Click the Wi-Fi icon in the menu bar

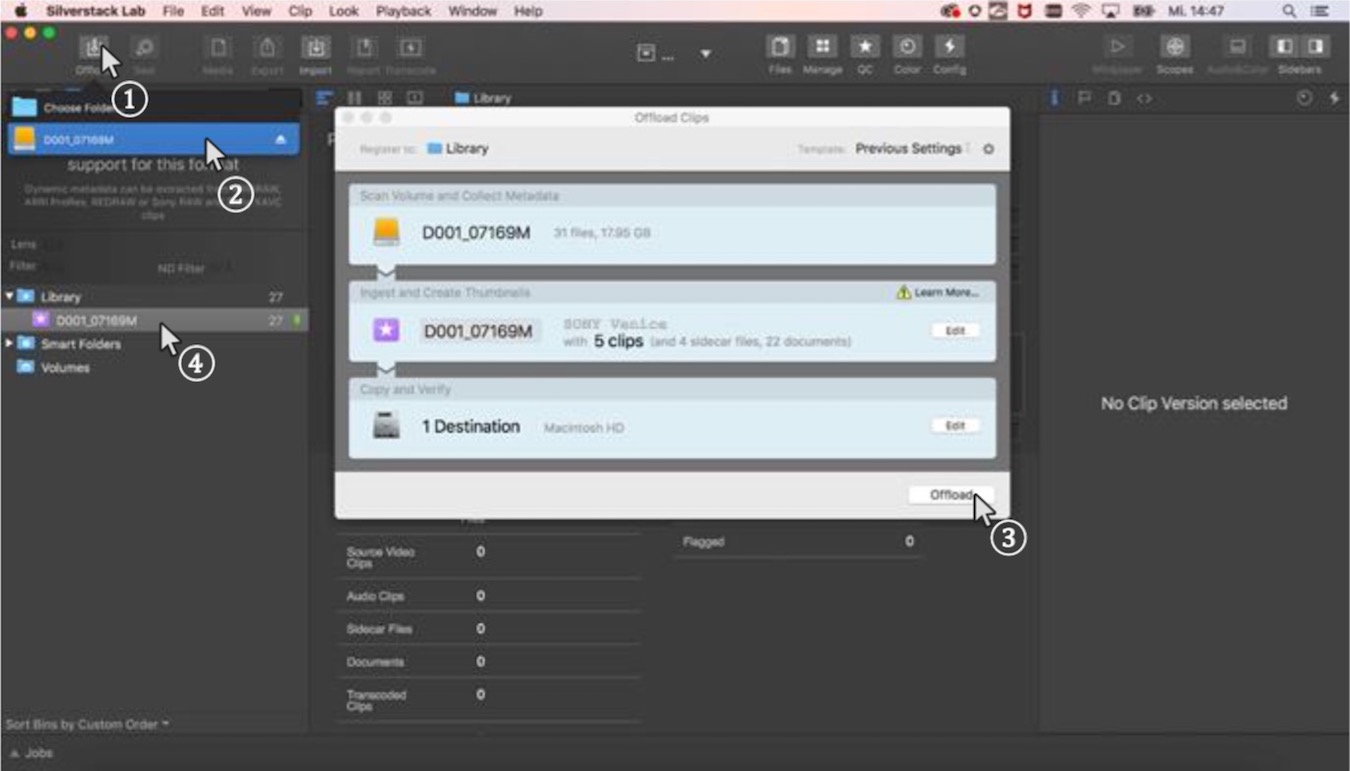coord(1081,11)
